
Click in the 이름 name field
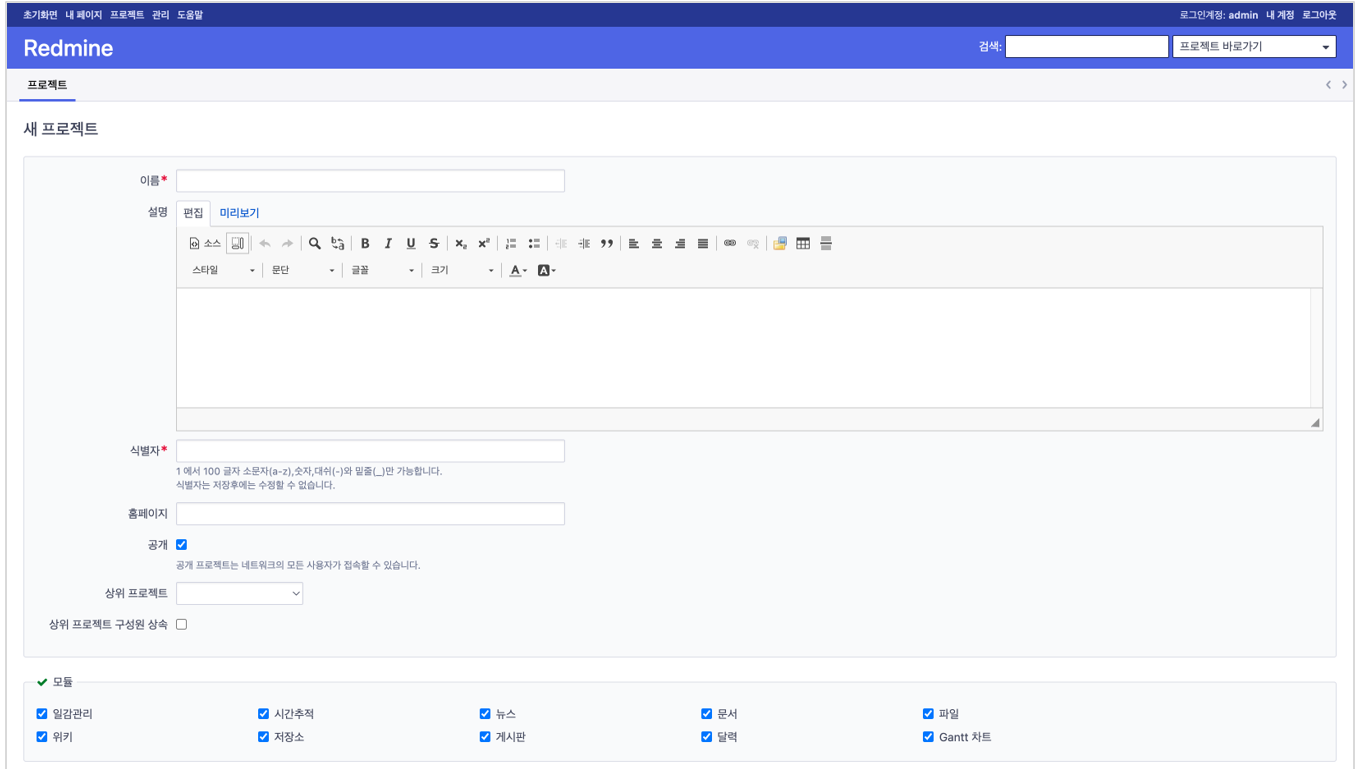click(x=370, y=181)
